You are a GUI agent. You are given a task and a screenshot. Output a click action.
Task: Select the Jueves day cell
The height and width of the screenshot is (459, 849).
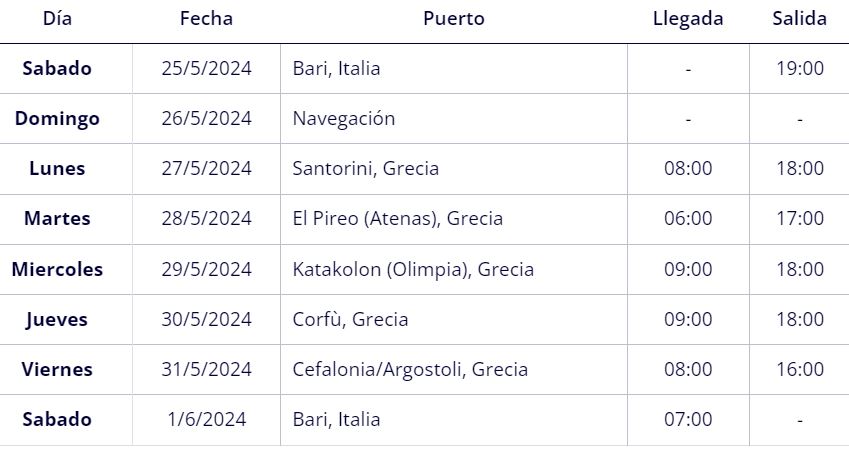tap(57, 319)
